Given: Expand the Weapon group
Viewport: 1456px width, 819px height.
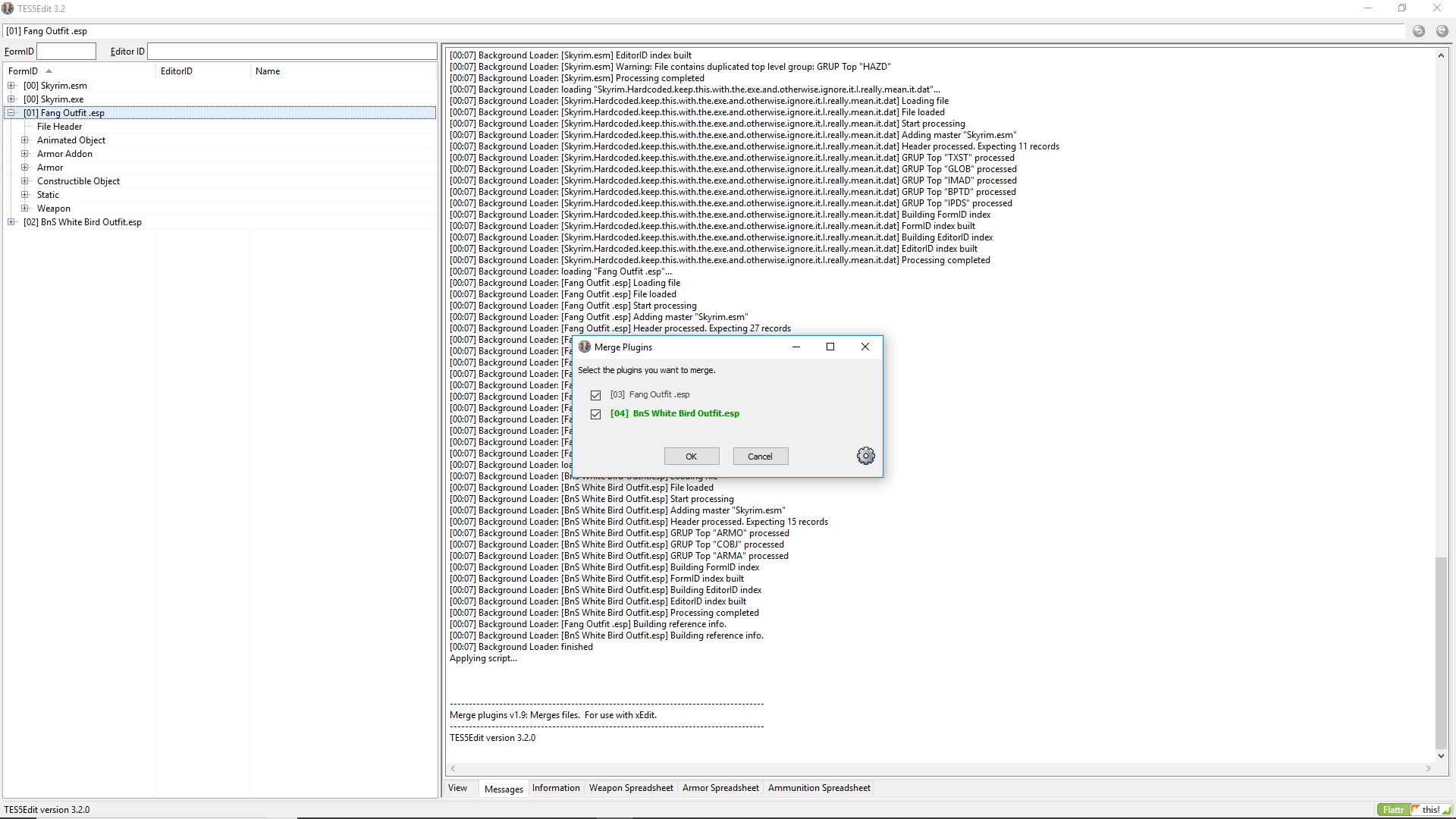Looking at the screenshot, I should pos(25,209).
